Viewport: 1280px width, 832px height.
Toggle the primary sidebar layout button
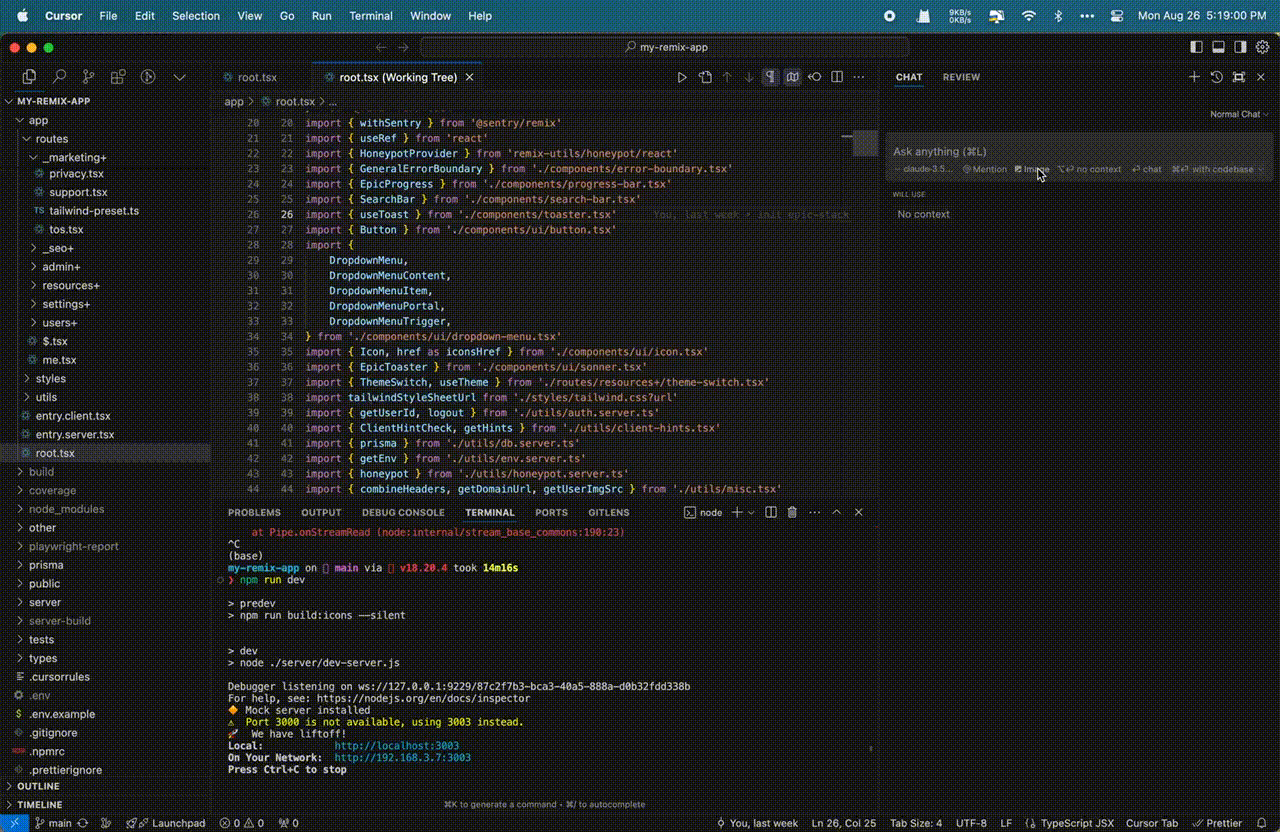pyautogui.click(x=1197, y=47)
